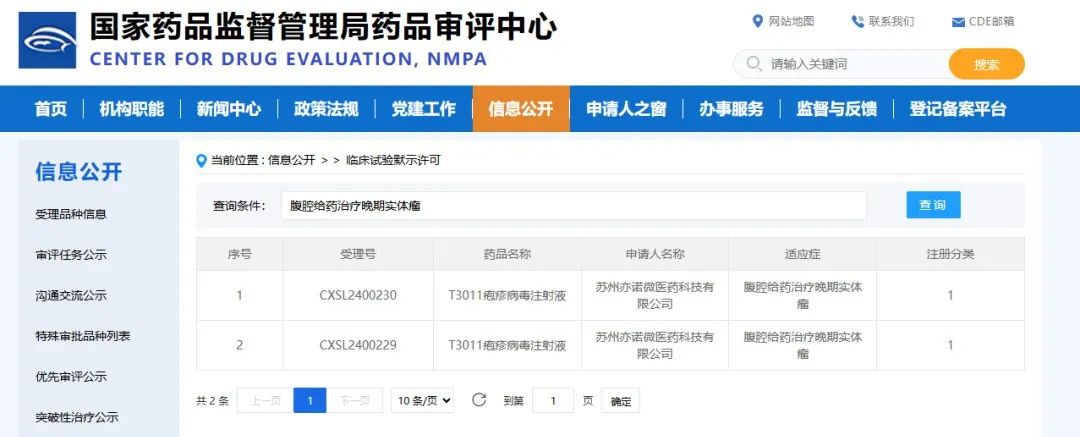
Task: Click the blue 查询 button
Action: (933, 205)
